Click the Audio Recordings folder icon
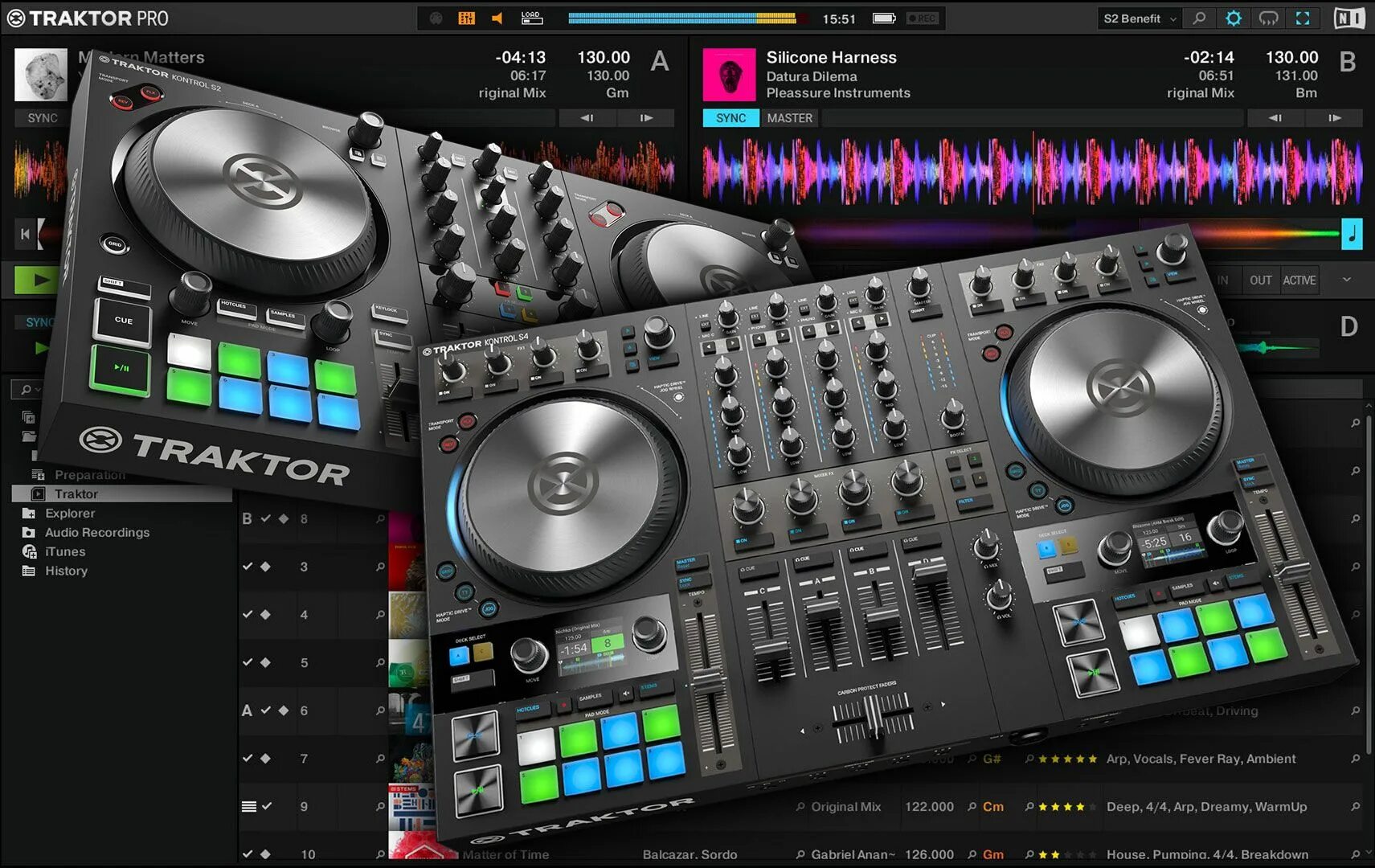Image resolution: width=1375 pixels, height=868 pixels. pyautogui.click(x=28, y=533)
